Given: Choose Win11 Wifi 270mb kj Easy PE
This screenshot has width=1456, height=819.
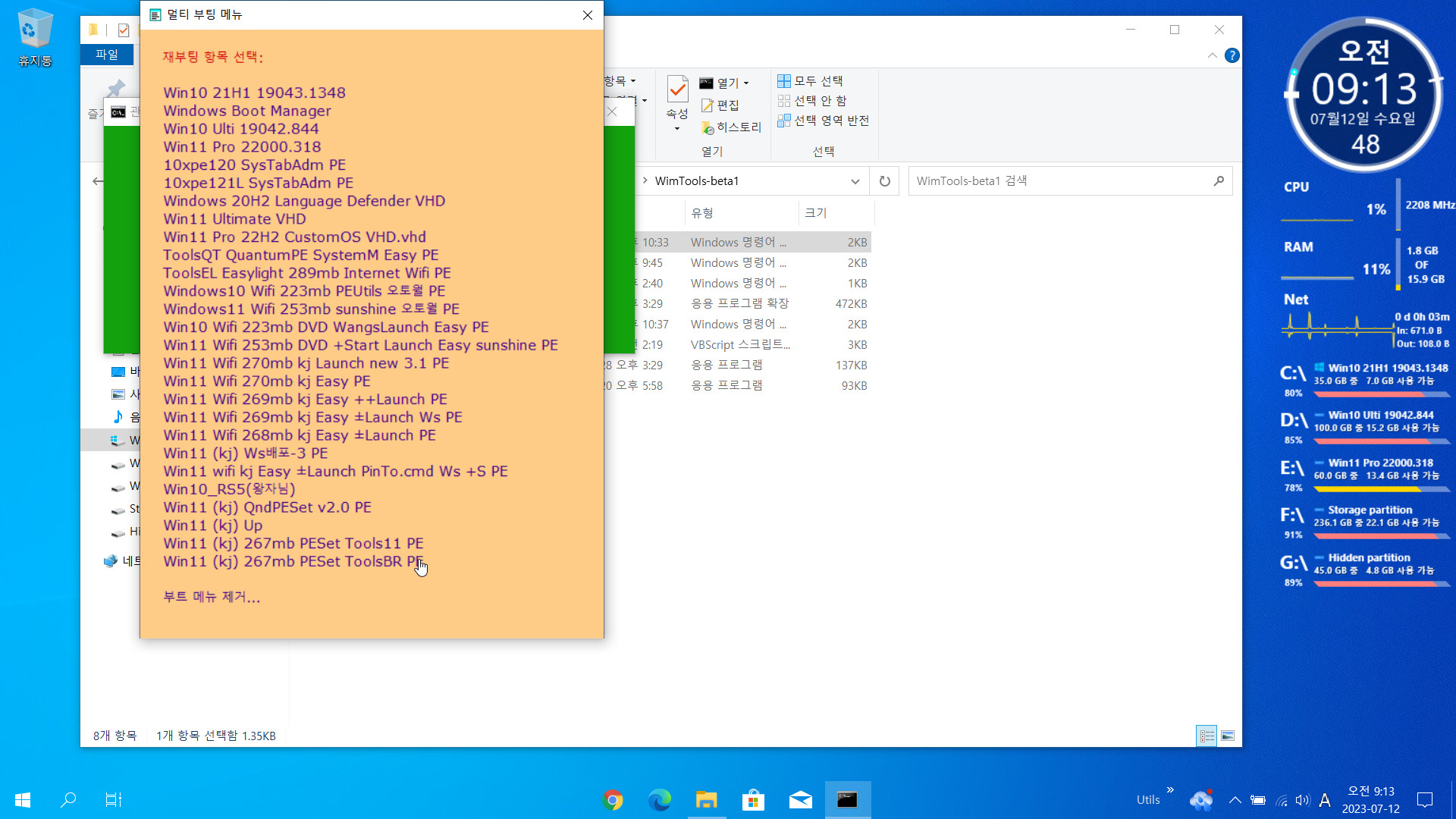Looking at the screenshot, I should (x=267, y=381).
